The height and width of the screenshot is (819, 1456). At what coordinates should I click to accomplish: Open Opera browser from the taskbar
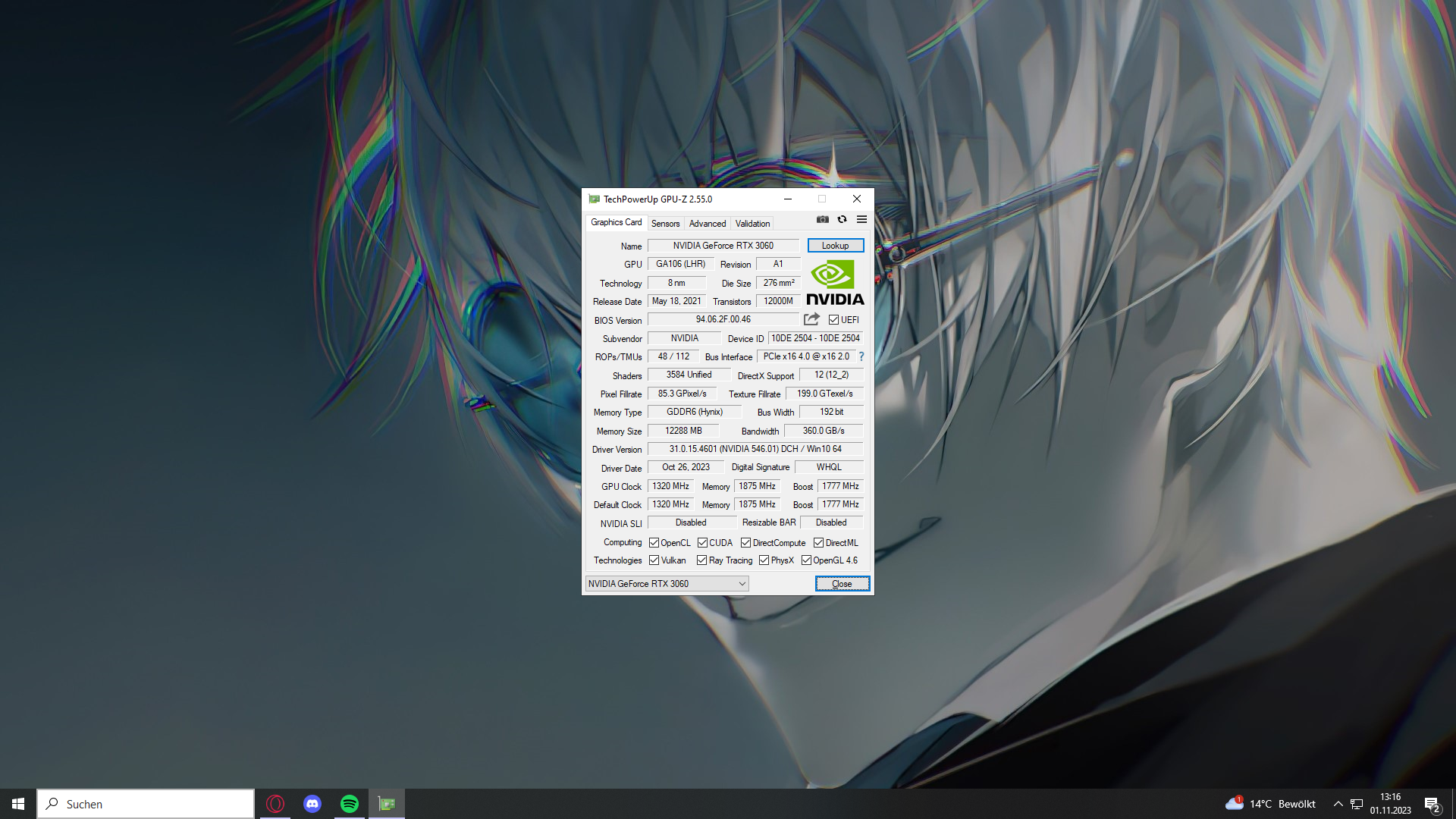pyautogui.click(x=275, y=804)
